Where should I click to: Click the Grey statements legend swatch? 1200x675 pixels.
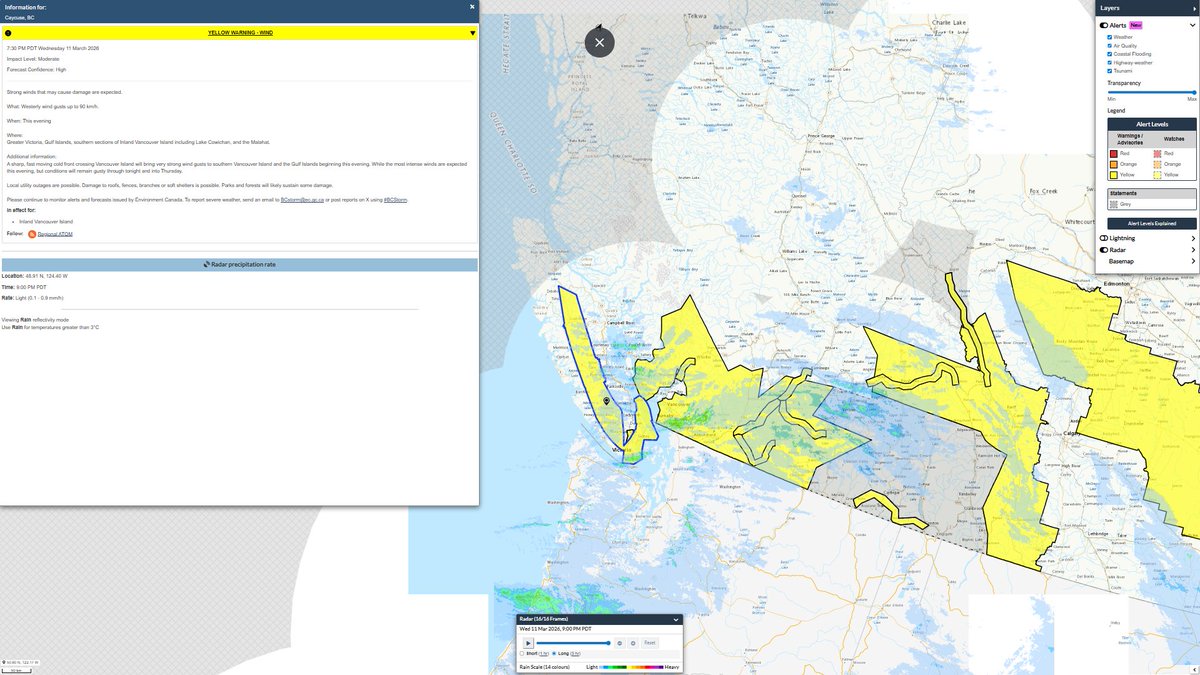click(x=1114, y=204)
